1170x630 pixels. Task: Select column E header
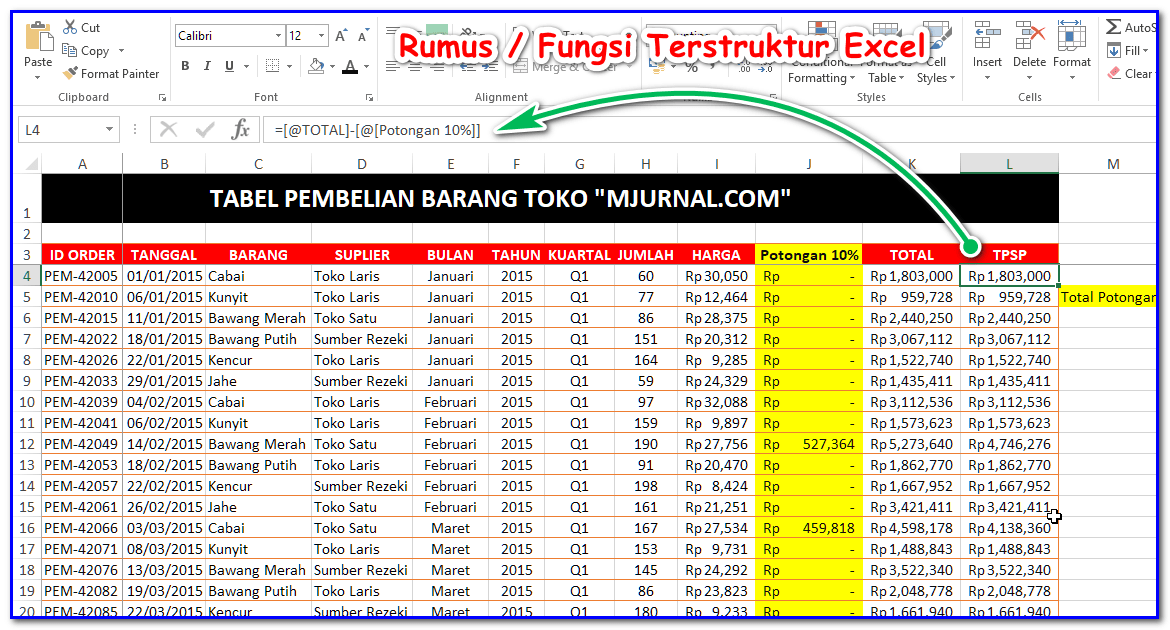[451, 163]
